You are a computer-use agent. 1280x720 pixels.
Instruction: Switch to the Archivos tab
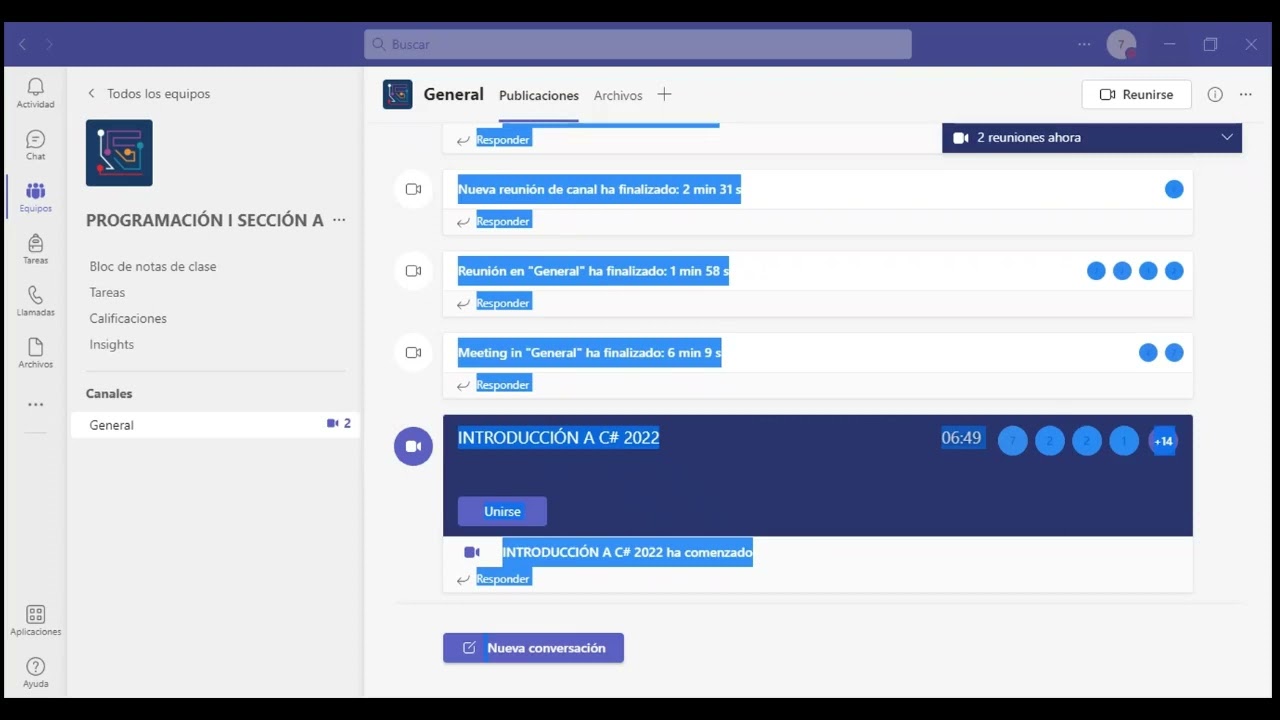coord(618,96)
